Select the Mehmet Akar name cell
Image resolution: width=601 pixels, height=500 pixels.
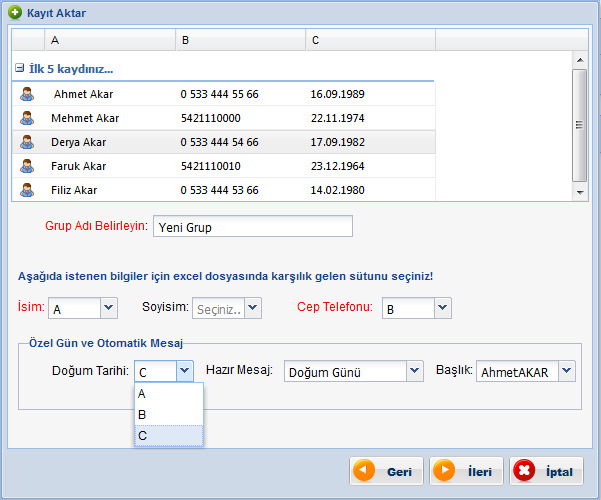pos(85,118)
